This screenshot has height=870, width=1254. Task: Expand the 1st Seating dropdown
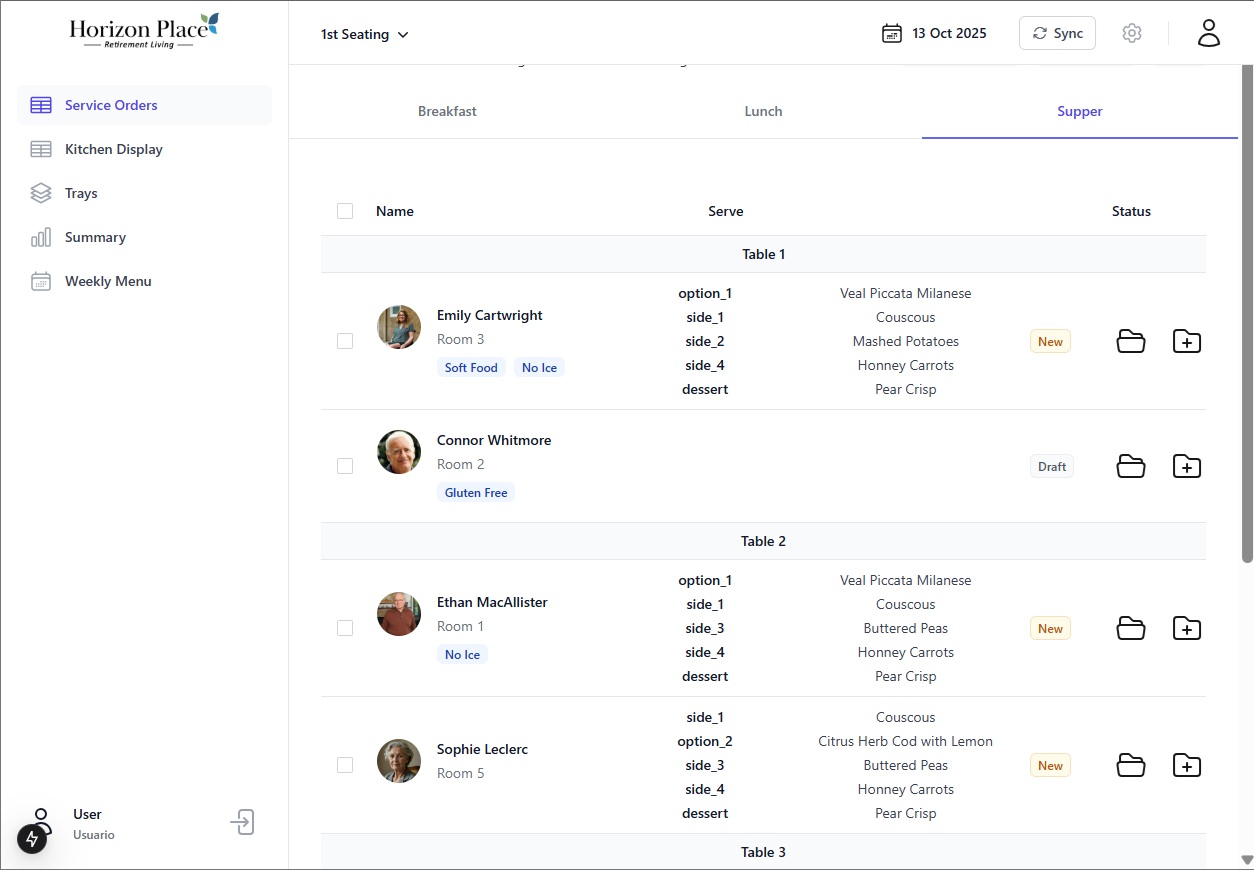point(364,34)
